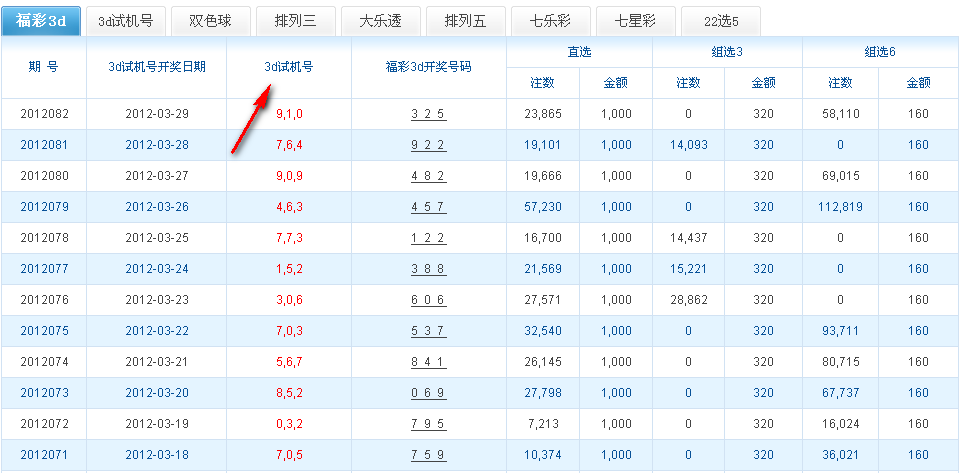
Task: Open the 双色球 tab
Action: click(210, 22)
